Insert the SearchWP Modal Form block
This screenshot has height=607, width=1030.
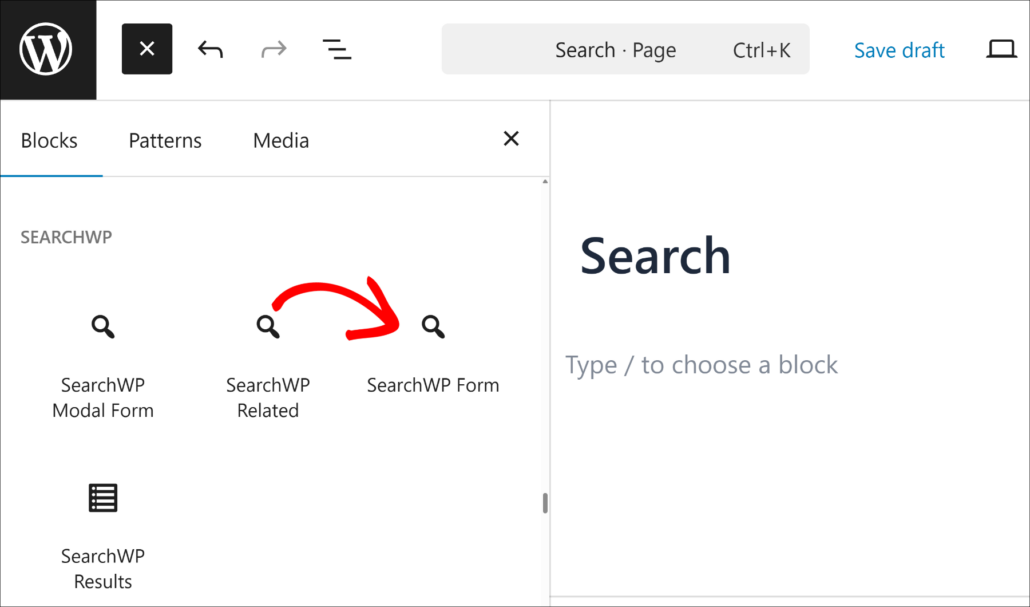(x=102, y=365)
